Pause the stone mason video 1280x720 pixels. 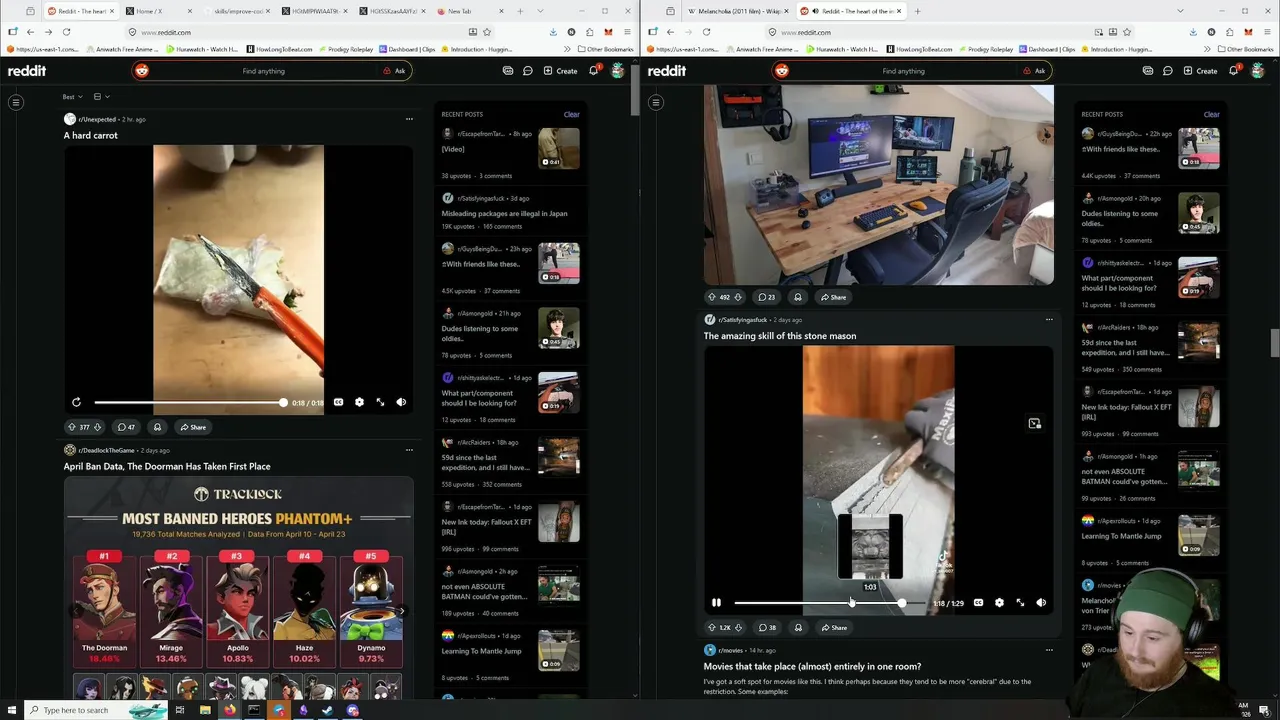tap(716, 603)
